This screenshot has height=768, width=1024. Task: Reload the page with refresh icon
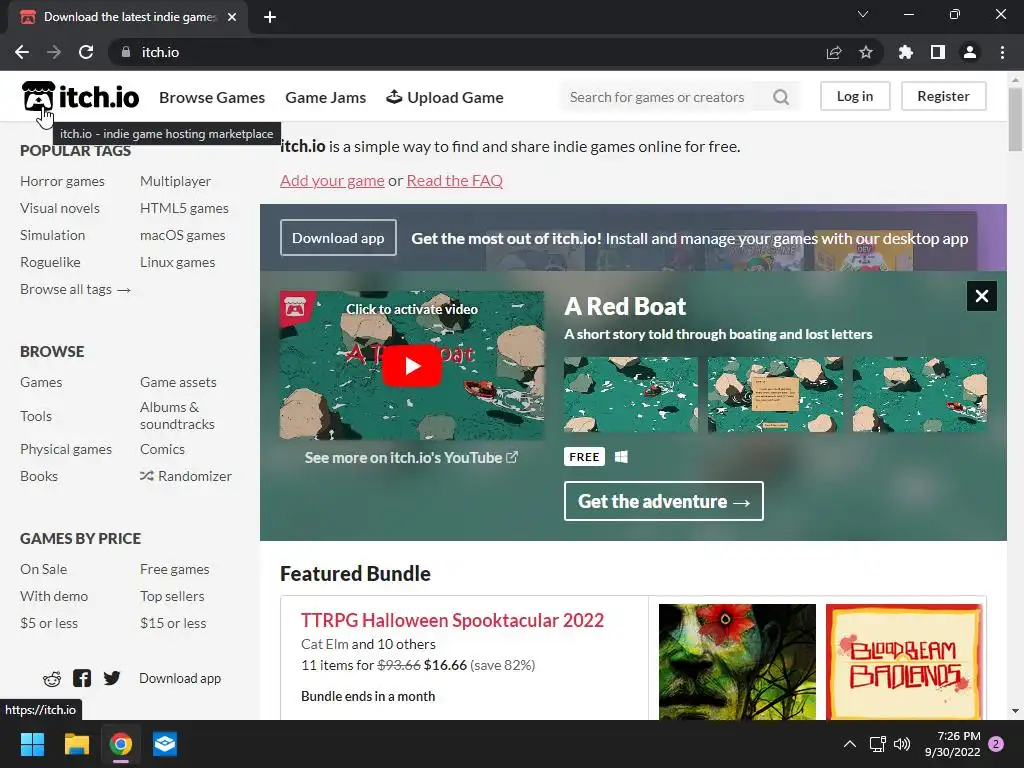[x=86, y=52]
